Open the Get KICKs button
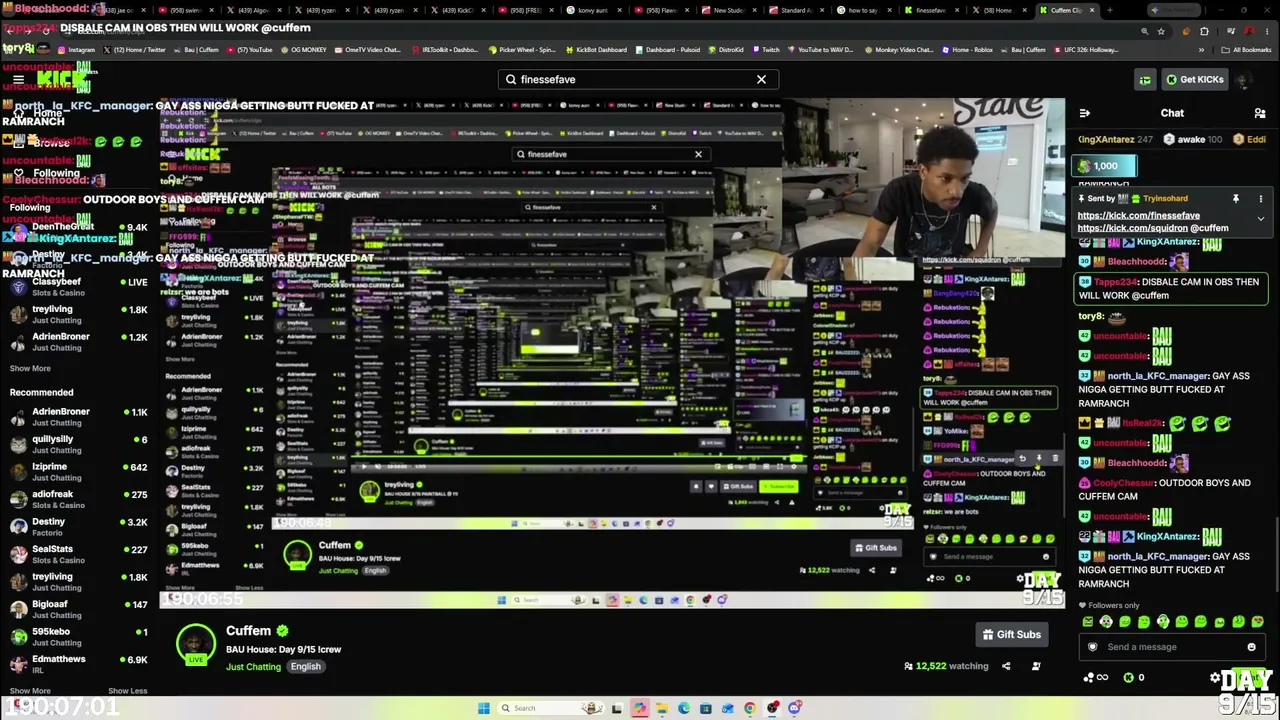 1193,79
